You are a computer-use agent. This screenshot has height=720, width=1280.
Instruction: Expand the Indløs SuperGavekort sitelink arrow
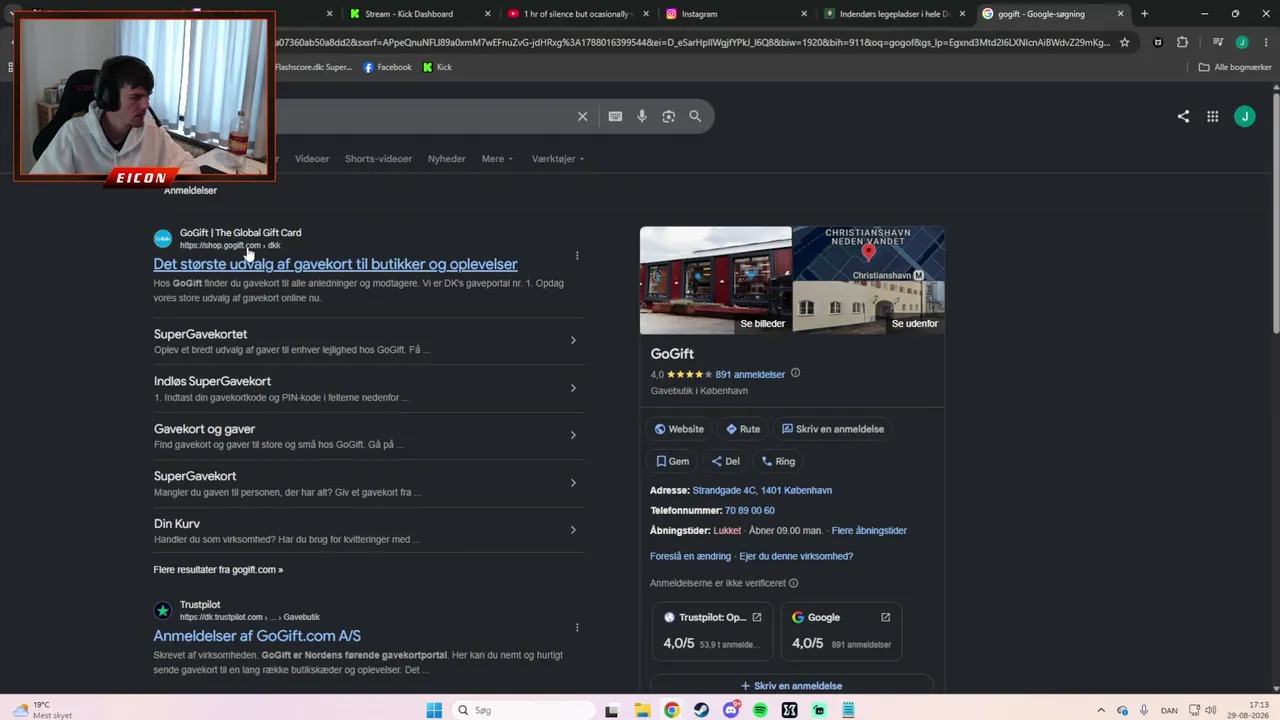[573, 388]
